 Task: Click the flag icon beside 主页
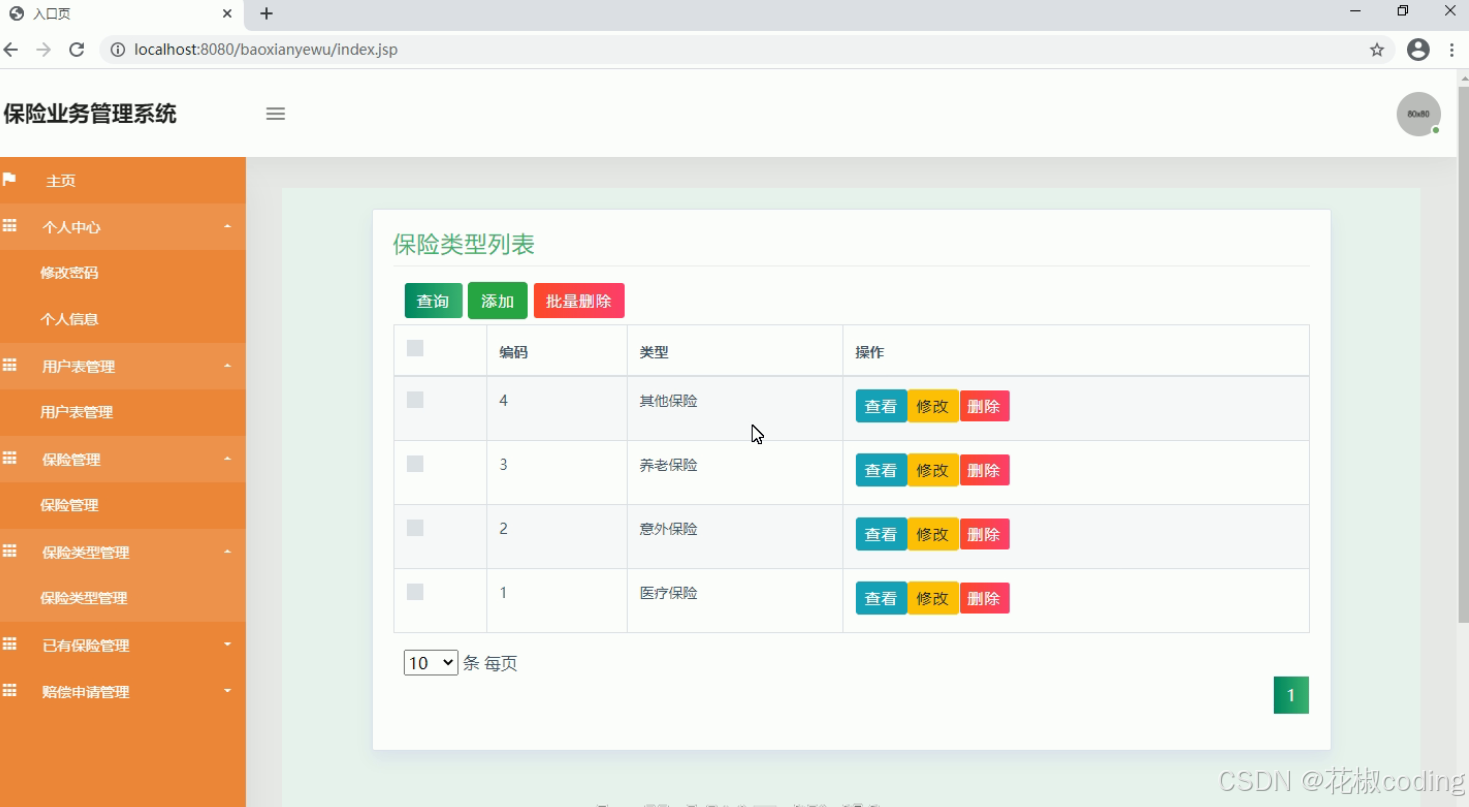[x=9, y=179]
